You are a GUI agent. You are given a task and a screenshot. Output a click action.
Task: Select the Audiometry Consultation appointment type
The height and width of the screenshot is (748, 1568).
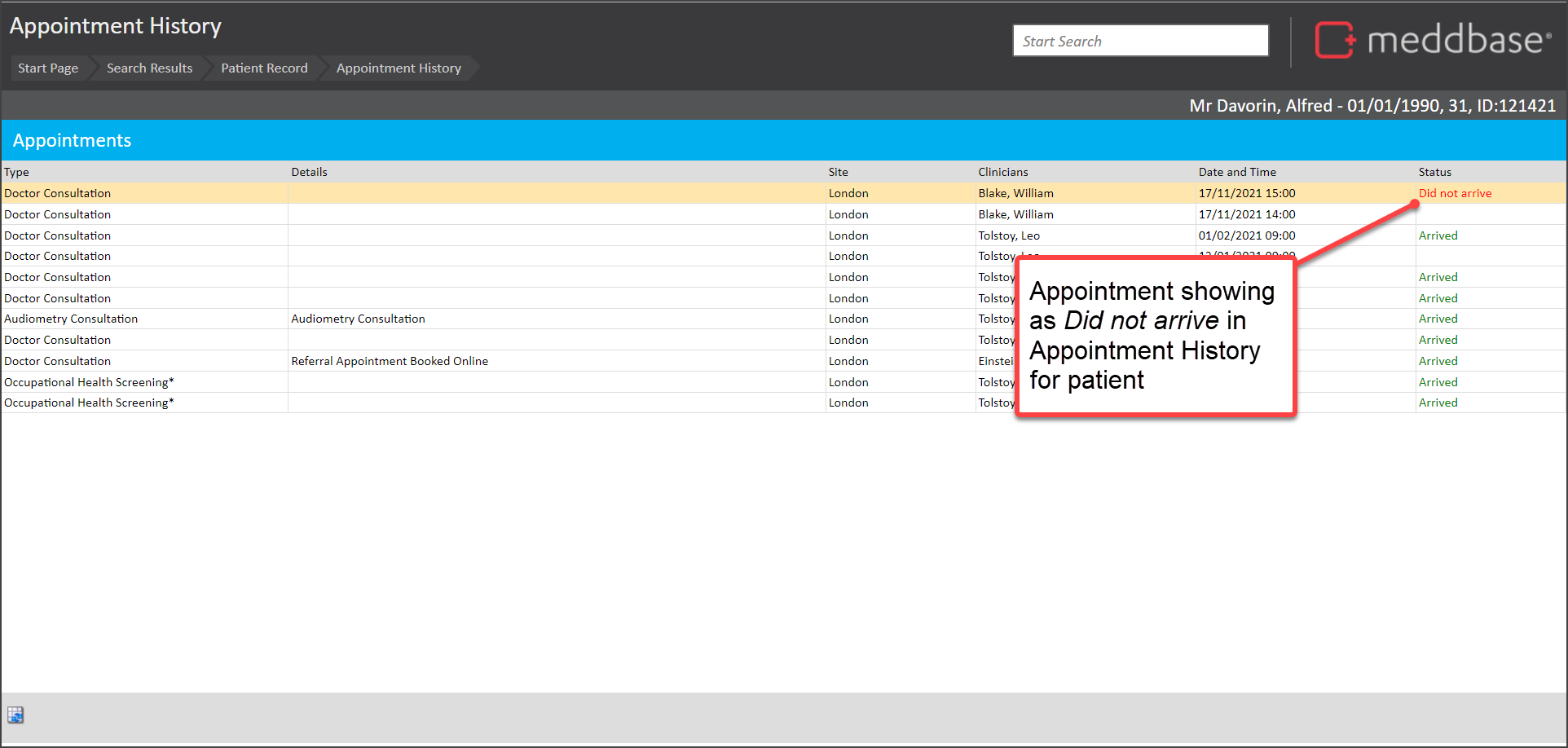pyautogui.click(x=71, y=319)
